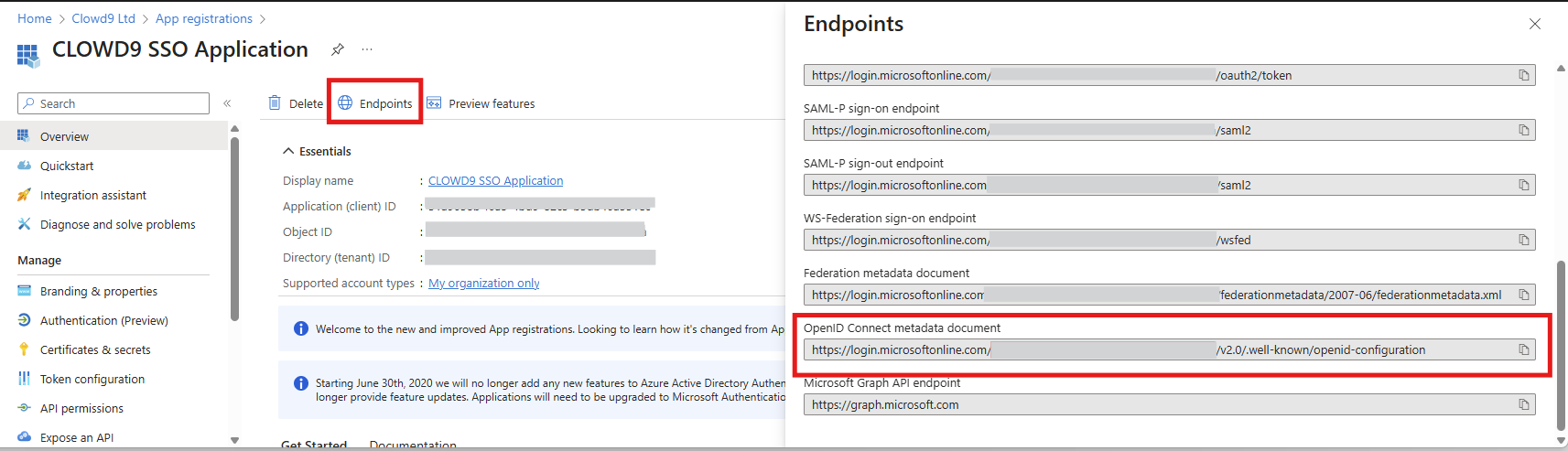Click the Expose an API cloud icon
Viewport: 1568px width, 451px height.
pos(24,437)
